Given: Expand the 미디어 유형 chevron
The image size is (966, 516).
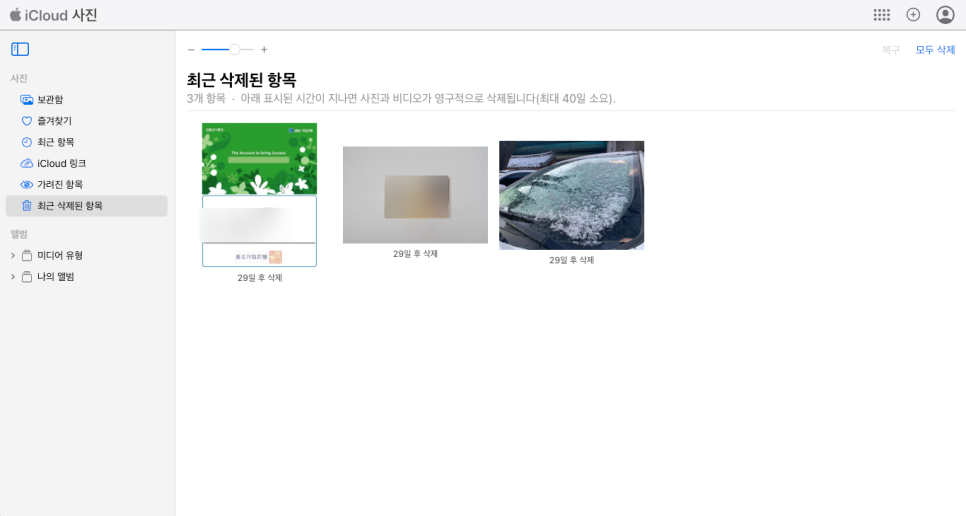Looking at the screenshot, I should pos(12,256).
